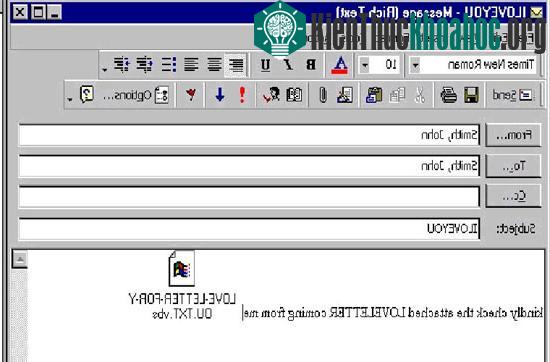
Task: Print the message using the printer icon
Action: [x=449, y=95]
